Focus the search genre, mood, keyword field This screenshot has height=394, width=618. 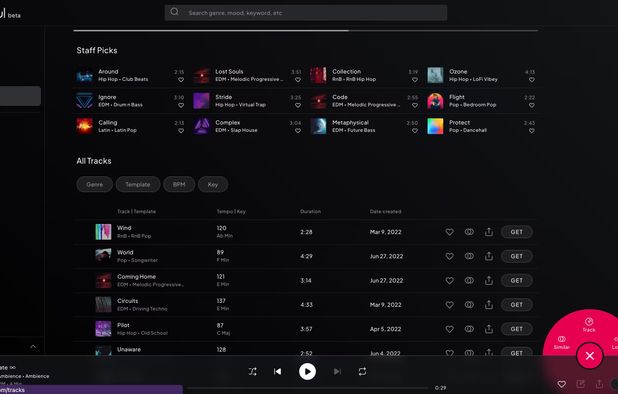[306, 13]
